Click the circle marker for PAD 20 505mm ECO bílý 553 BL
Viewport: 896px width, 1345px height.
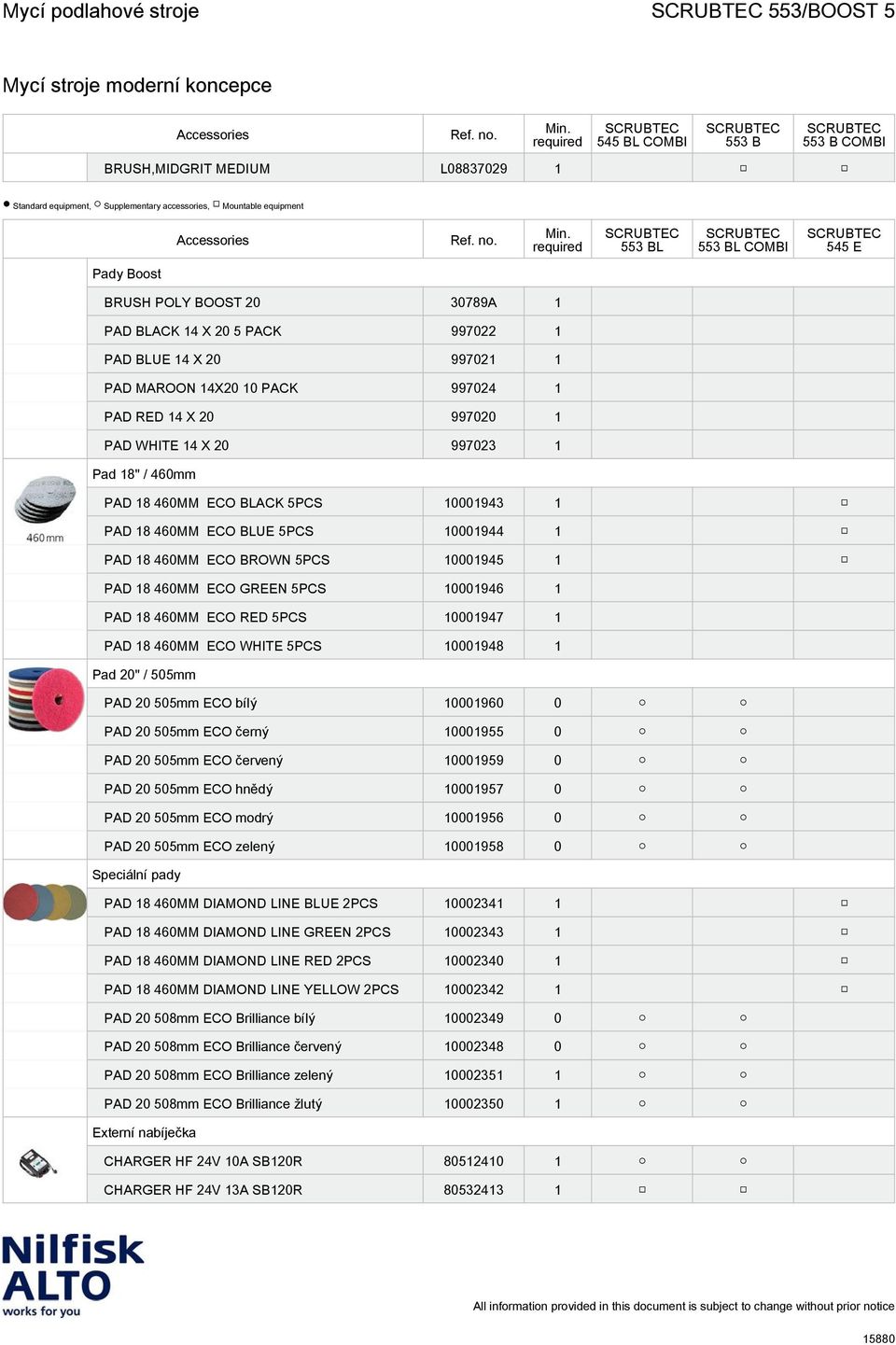point(642,703)
